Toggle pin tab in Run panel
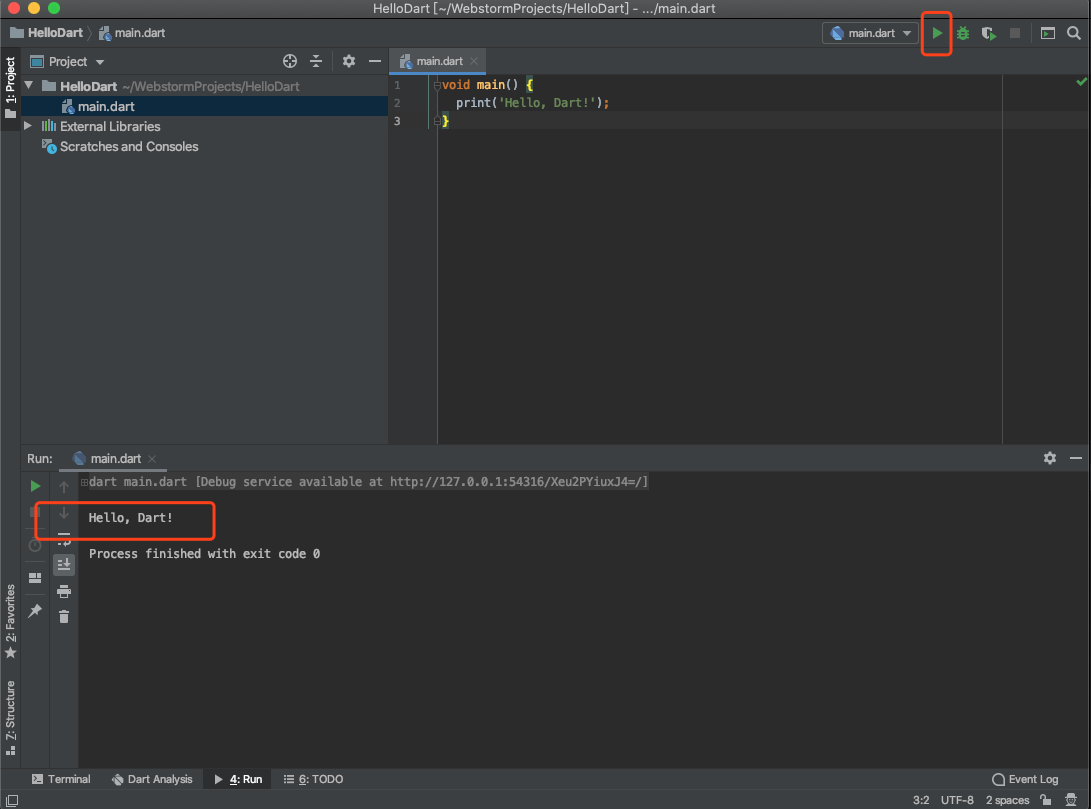 pyautogui.click(x=35, y=611)
